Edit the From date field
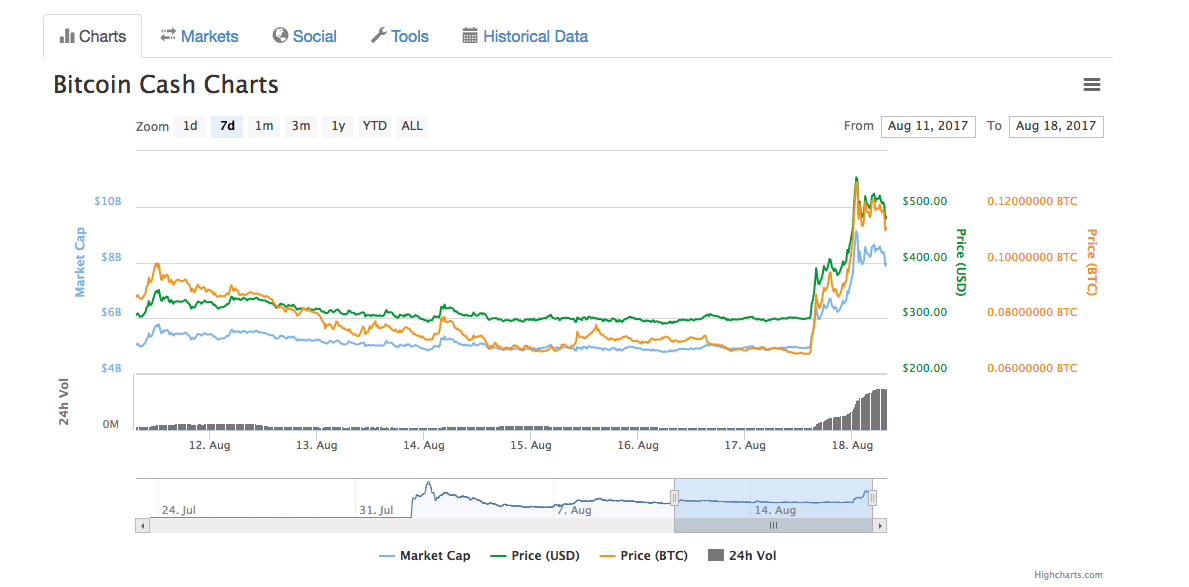This screenshot has width=1189, height=587. point(928,126)
